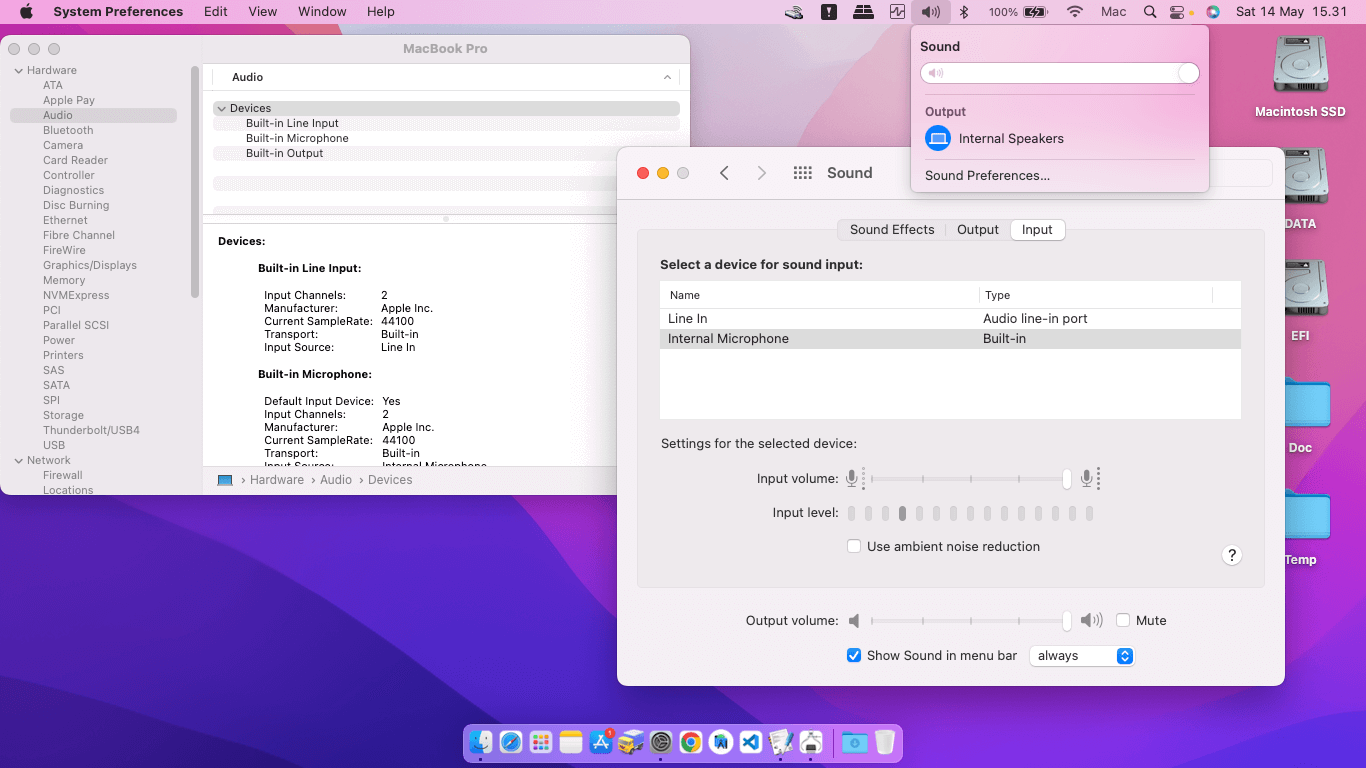This screenshot has height=768, width=1366.
Task: Click the Internal Speakers output icon
Action: pos(937,138)
